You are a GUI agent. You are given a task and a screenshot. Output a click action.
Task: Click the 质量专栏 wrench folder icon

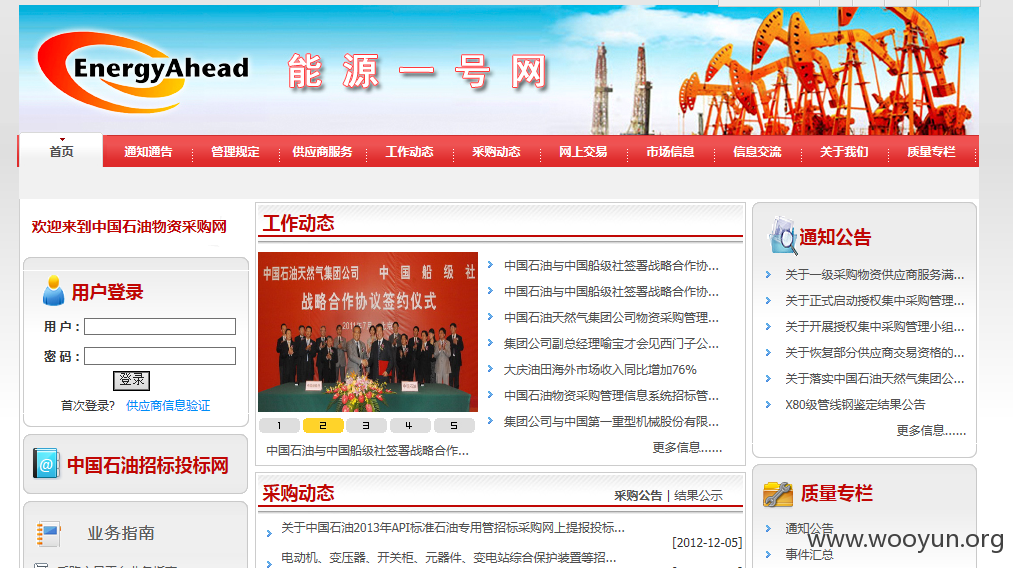pos(777,494)
